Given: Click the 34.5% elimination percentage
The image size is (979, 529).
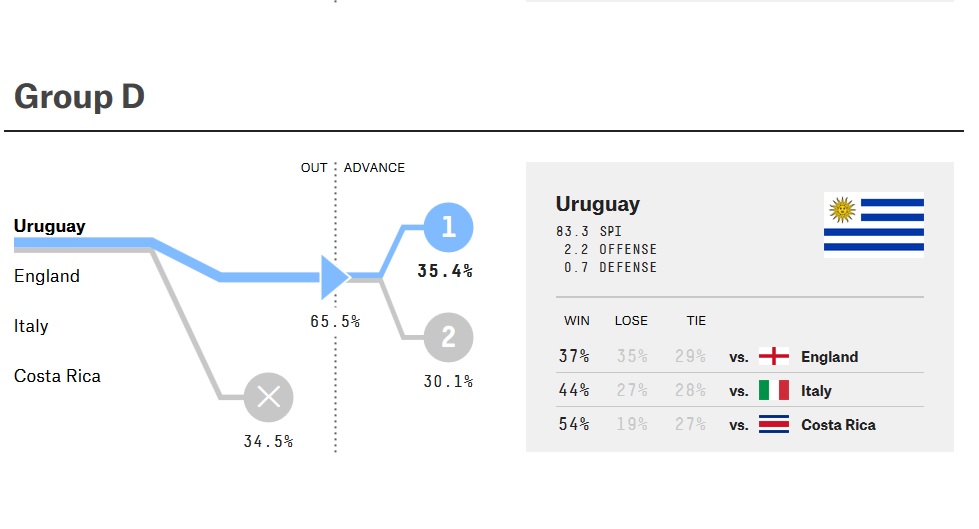Looking at the screenshot, I should [x=268, y=441].
